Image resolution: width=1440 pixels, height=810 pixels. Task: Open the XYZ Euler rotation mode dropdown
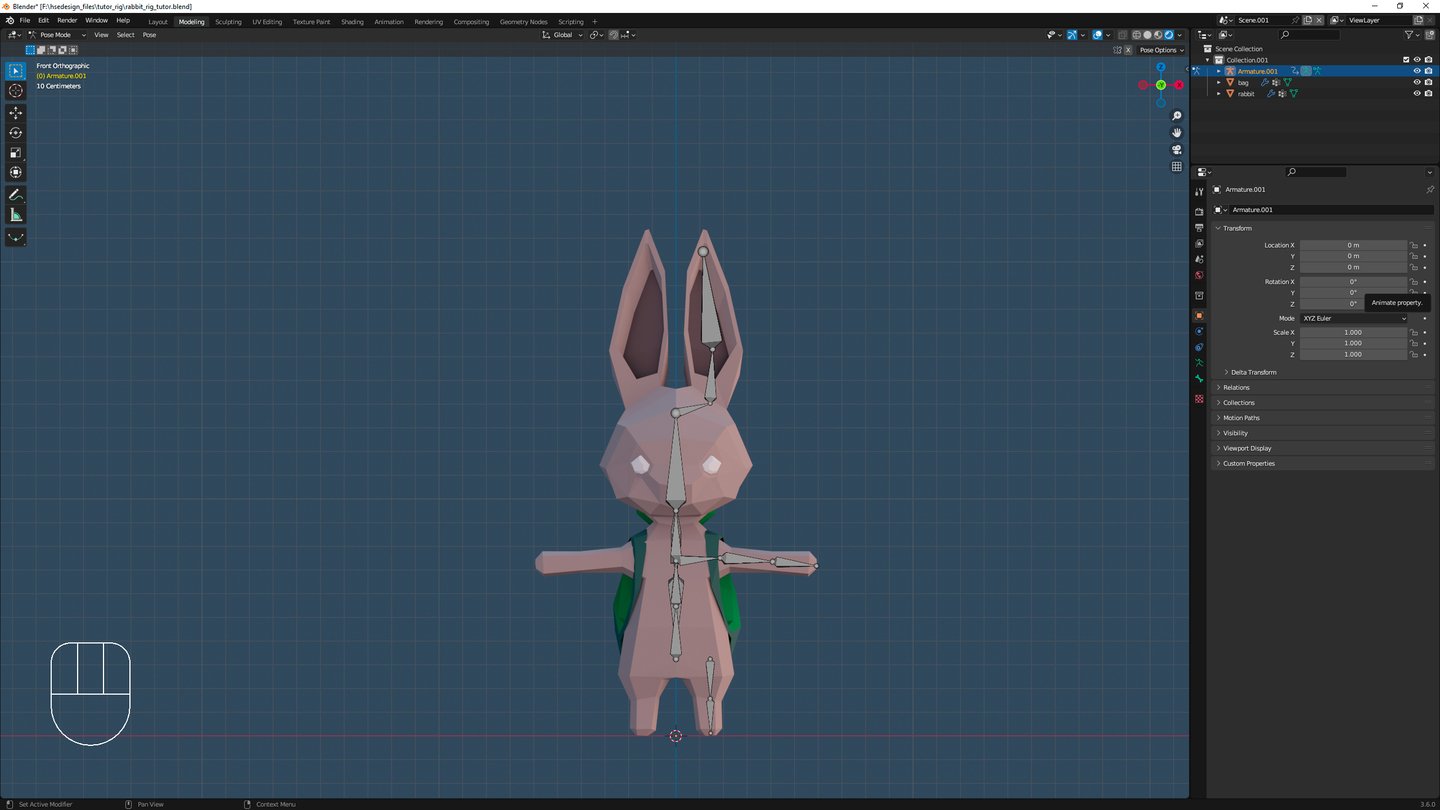pyautogui.click(x=1353, y=319)
